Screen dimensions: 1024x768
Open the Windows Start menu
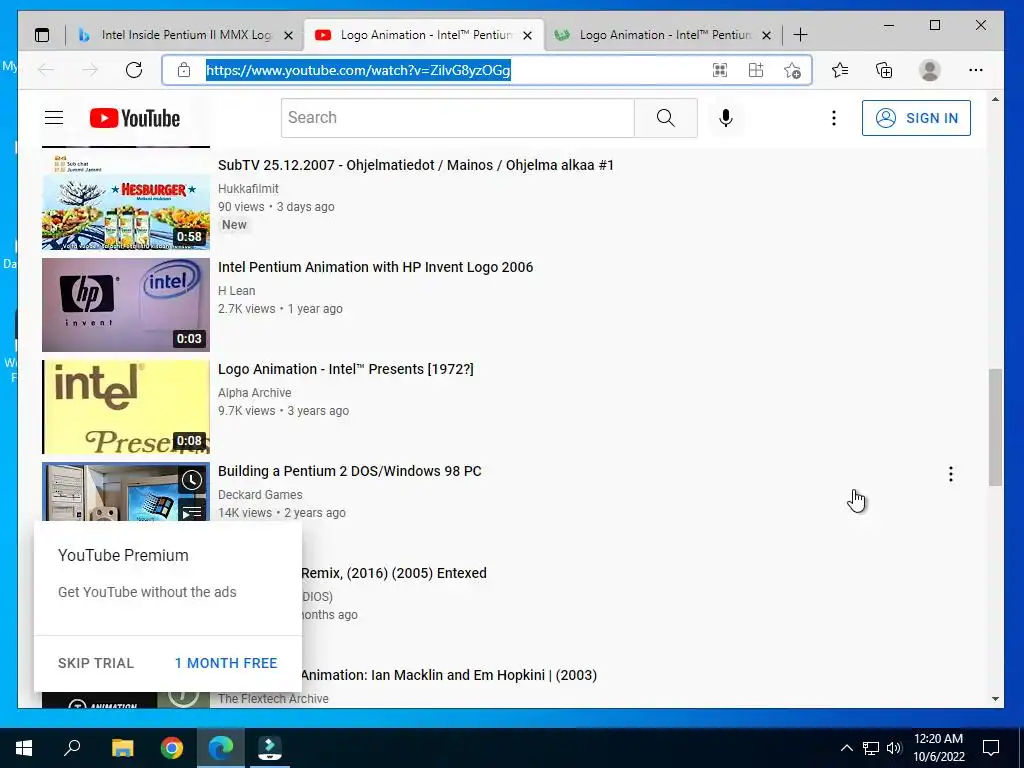24,748
